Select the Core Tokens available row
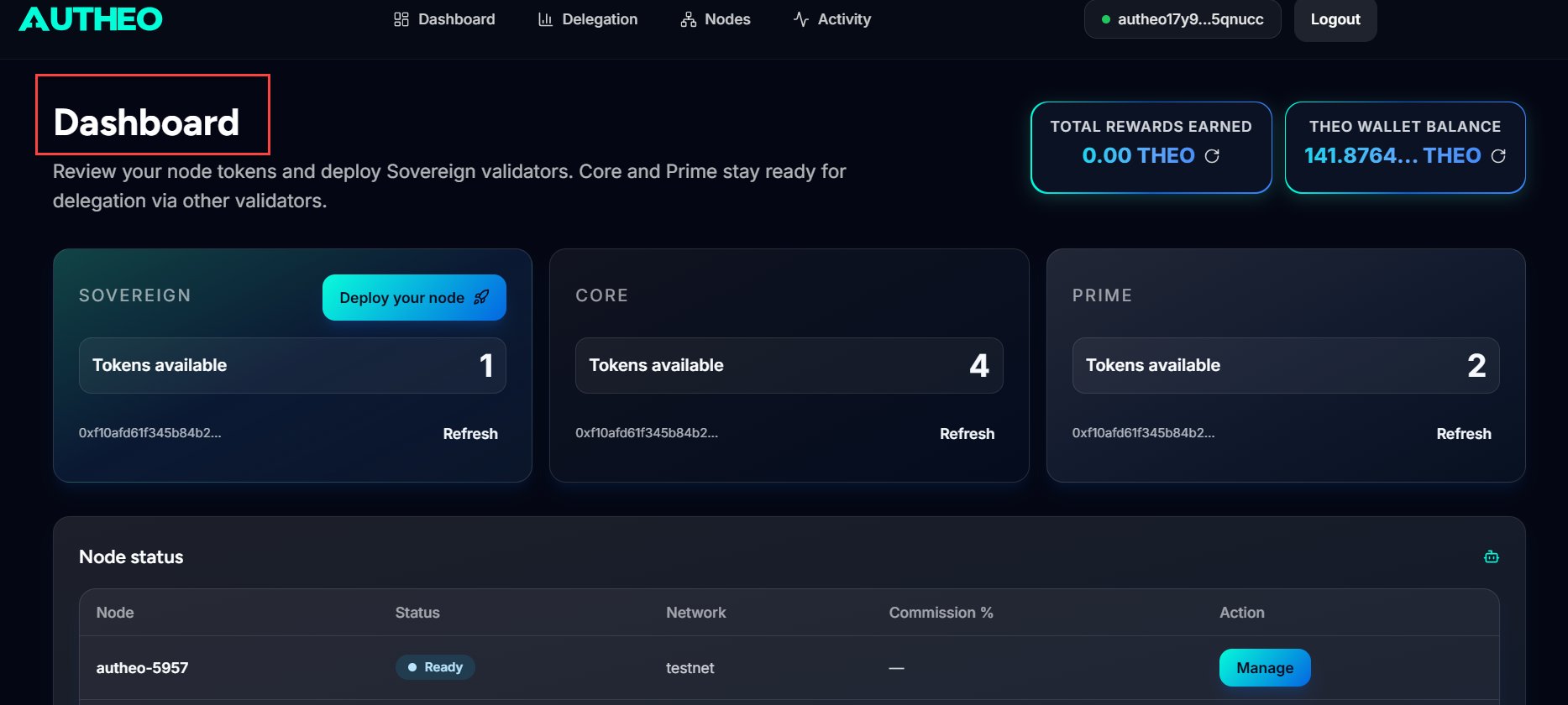 [x=789, y=365]
